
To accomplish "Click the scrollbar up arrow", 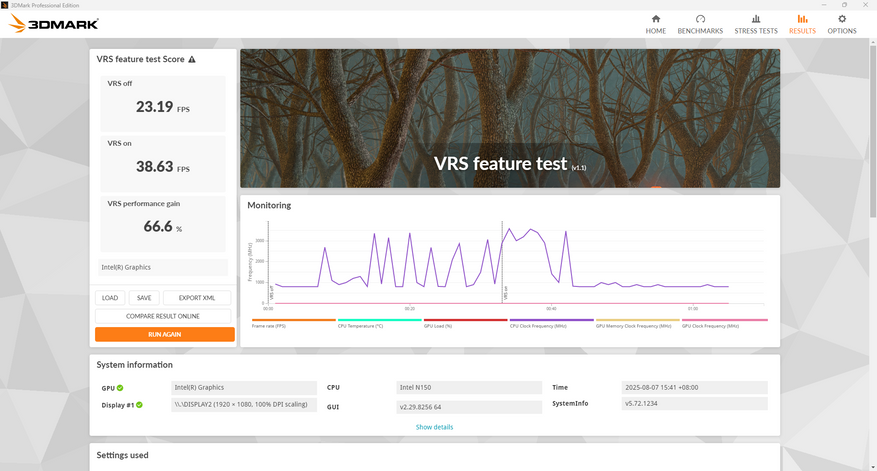I will coord(873,41).
